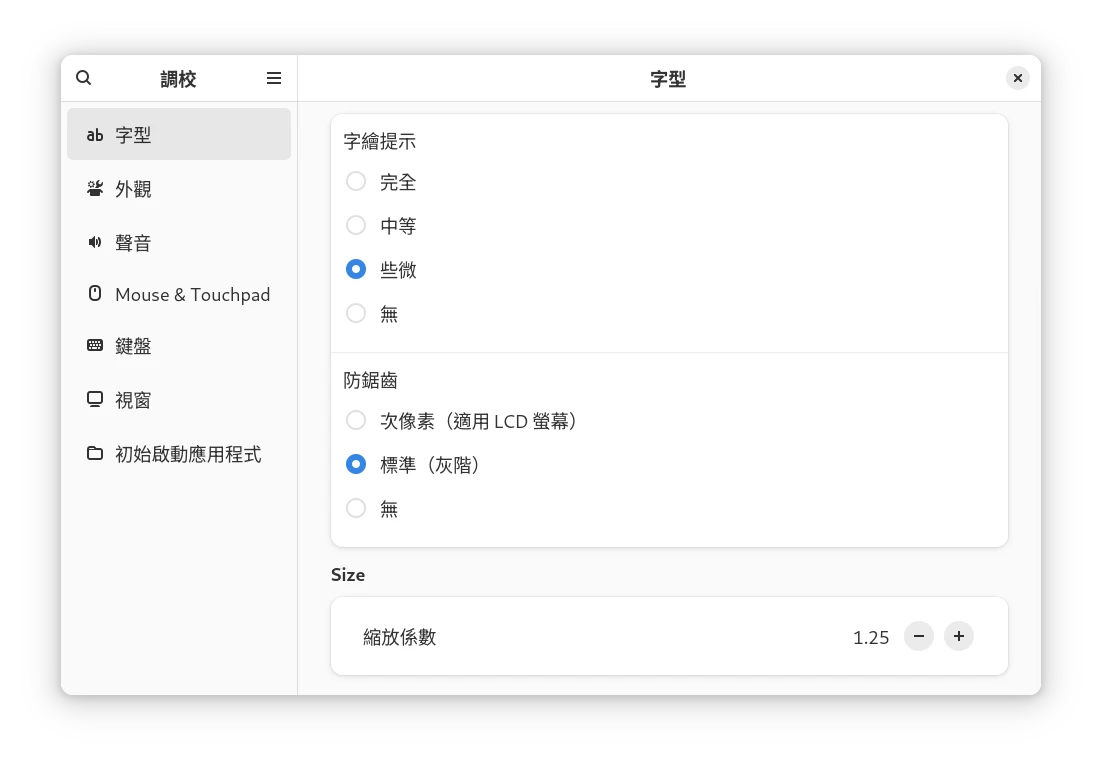Click the 初始啟動應用程式 folder icon
Viewport: 1102px width, 762px height.
point(95,454)
